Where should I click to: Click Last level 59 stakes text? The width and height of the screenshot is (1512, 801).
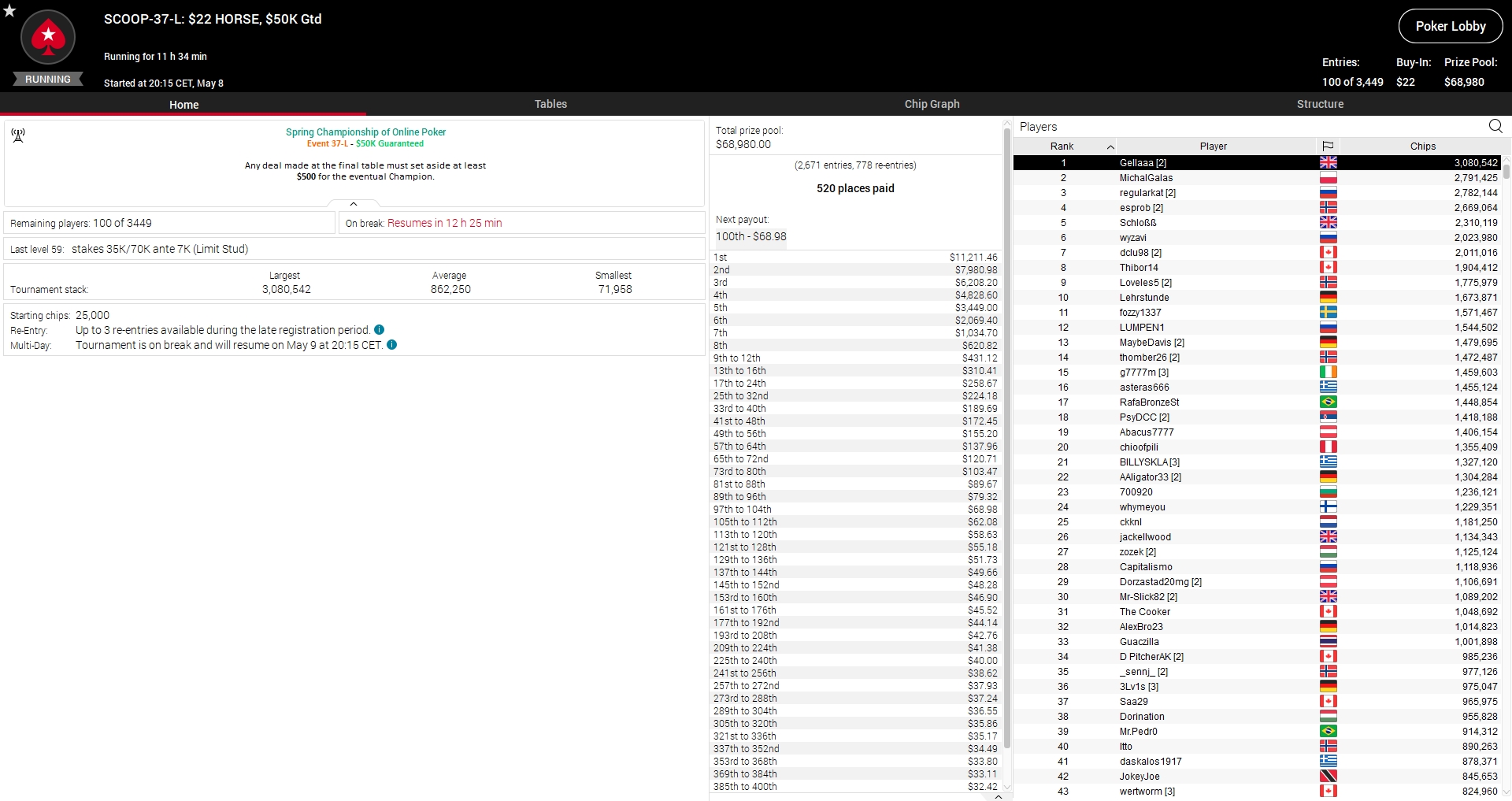click(x=129, y=249)
